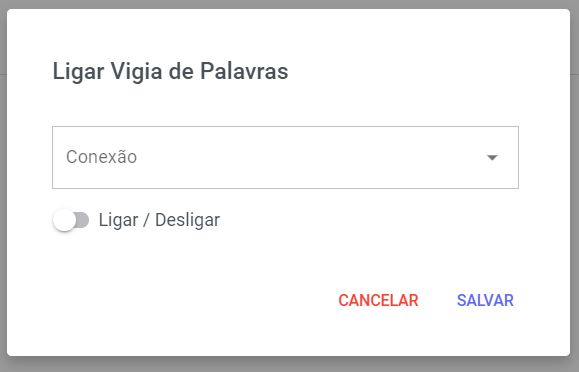
Task: Enable the word watcher switch knob
Action: [64, 220]
